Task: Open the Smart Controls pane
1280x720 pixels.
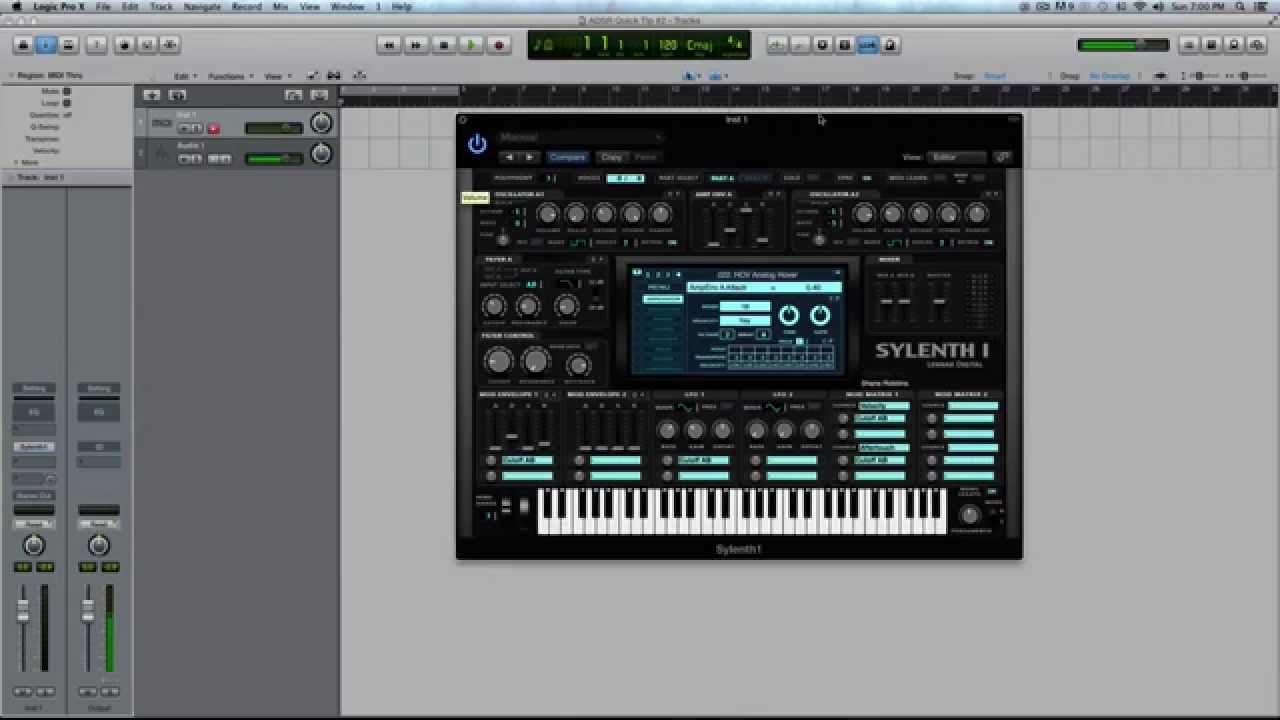Action: tap(125, 45)
